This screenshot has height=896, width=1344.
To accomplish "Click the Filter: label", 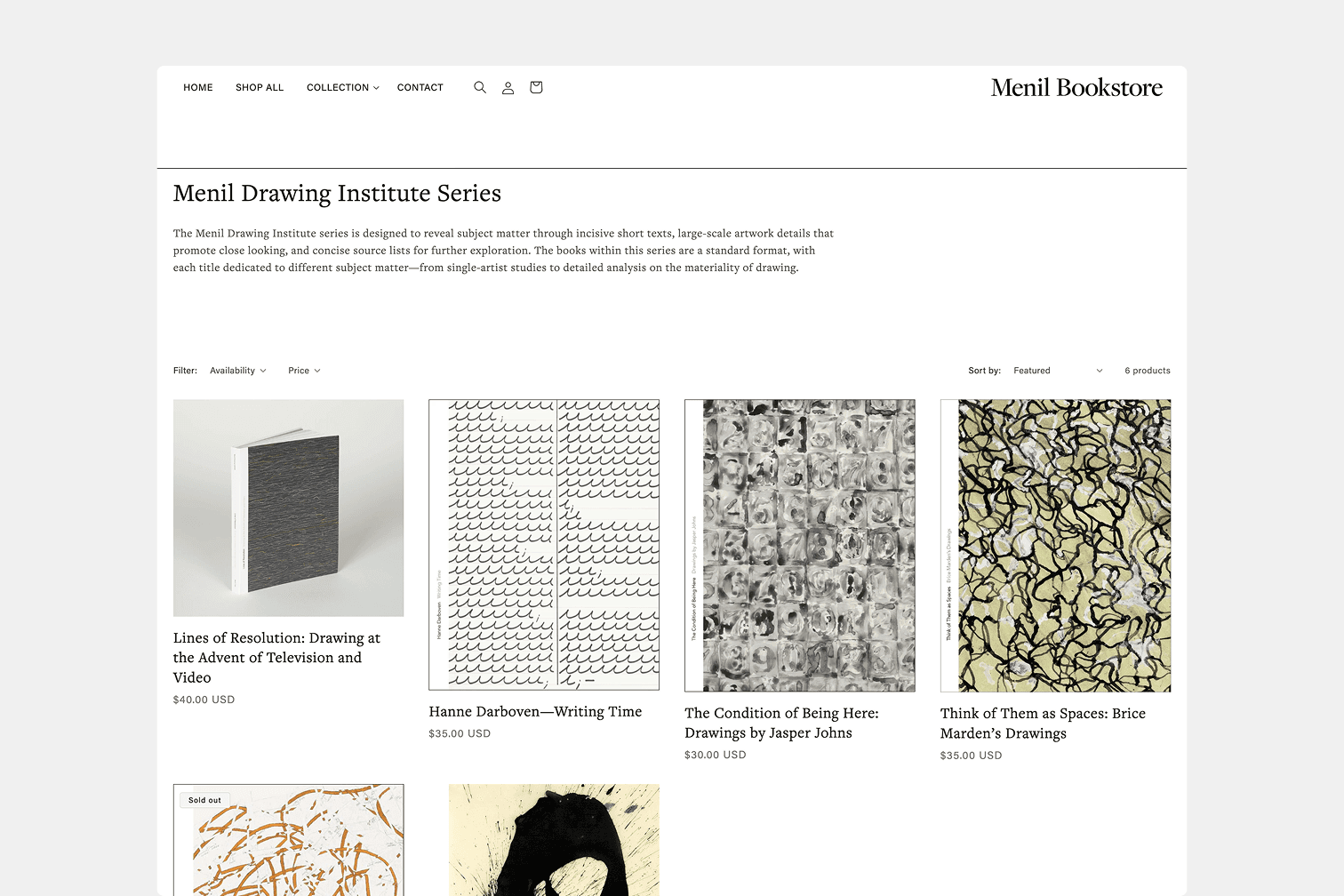I will tap(186, 371).
